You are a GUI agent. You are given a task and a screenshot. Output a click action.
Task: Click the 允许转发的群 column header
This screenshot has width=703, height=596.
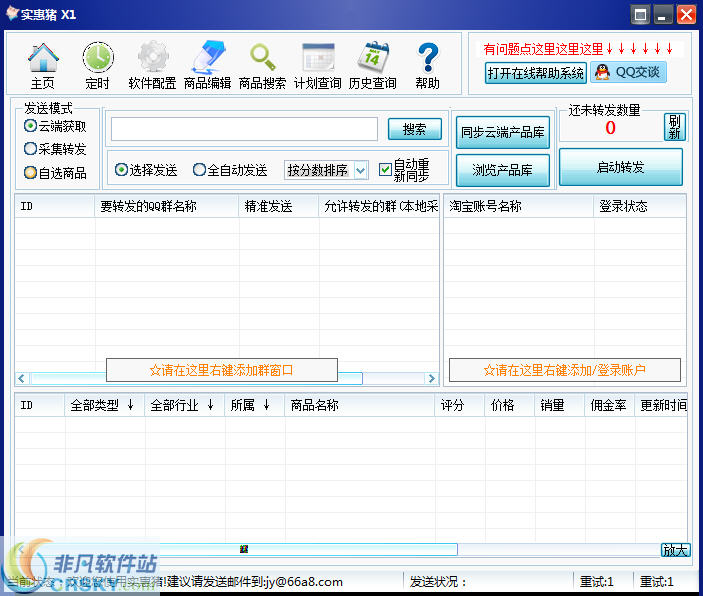pos(379,206)
